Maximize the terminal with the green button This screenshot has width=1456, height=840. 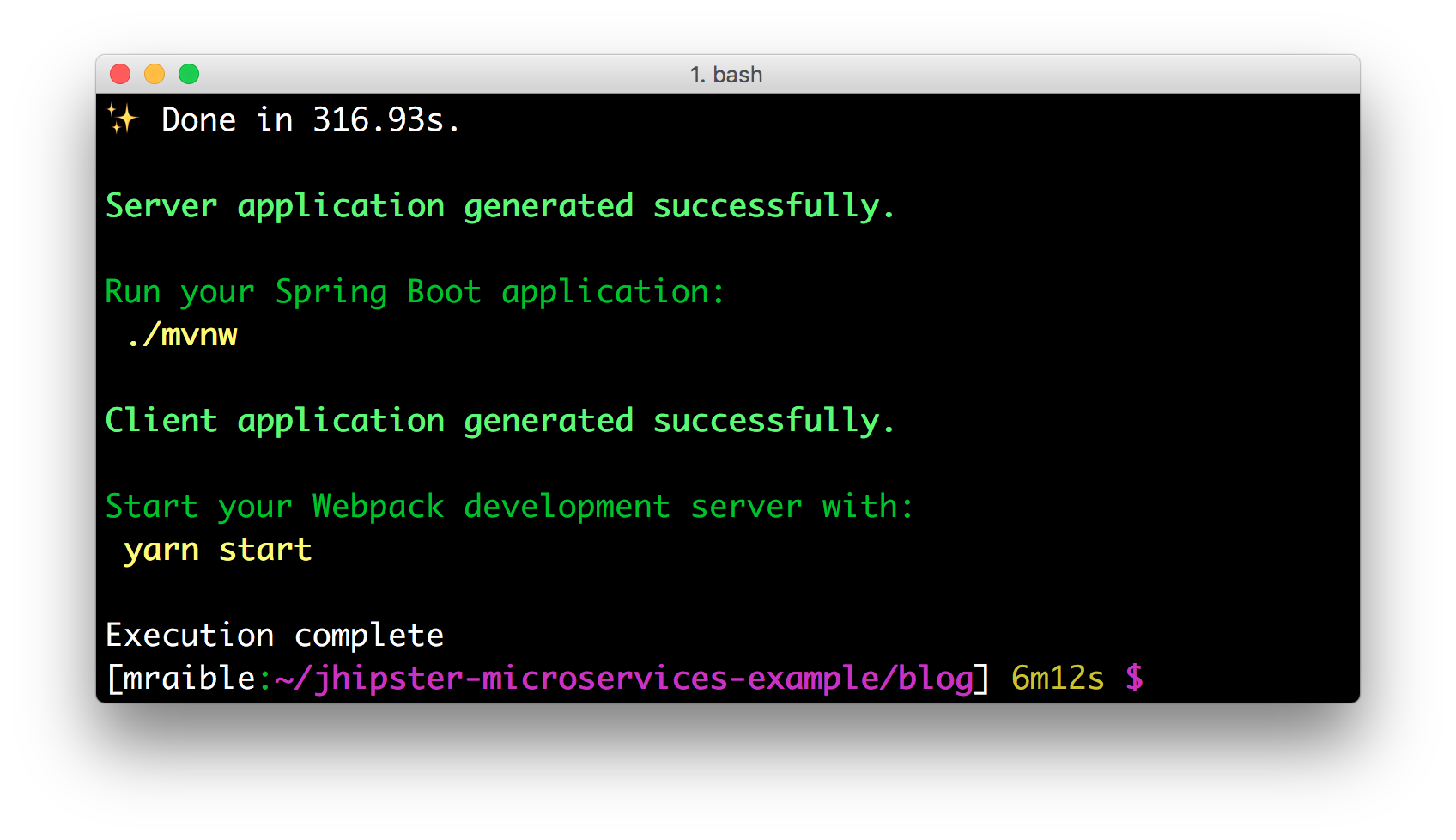(x=189, y=75)
